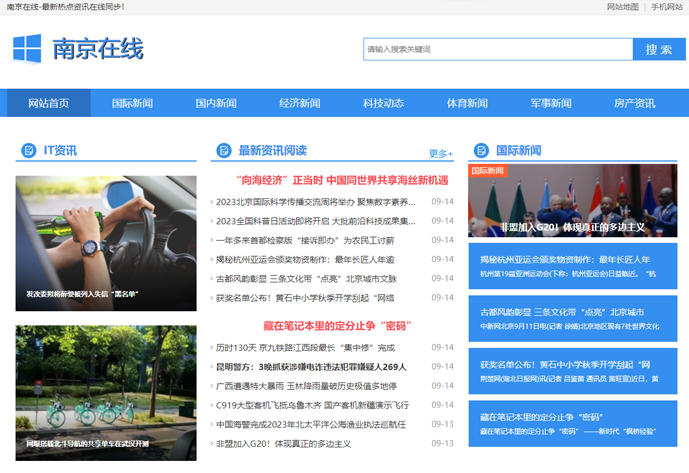Screen dimensions: 689x473
Task: Click the Nanjing Online Windows-style logo icon
Action: 27,49
